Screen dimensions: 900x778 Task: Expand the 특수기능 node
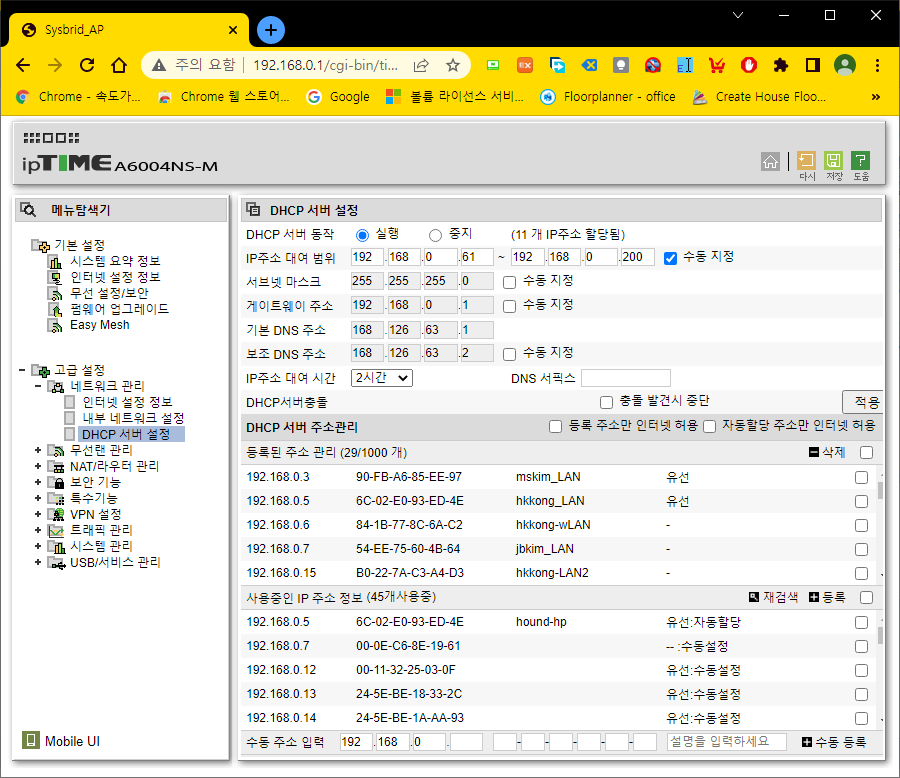[38, 498]
